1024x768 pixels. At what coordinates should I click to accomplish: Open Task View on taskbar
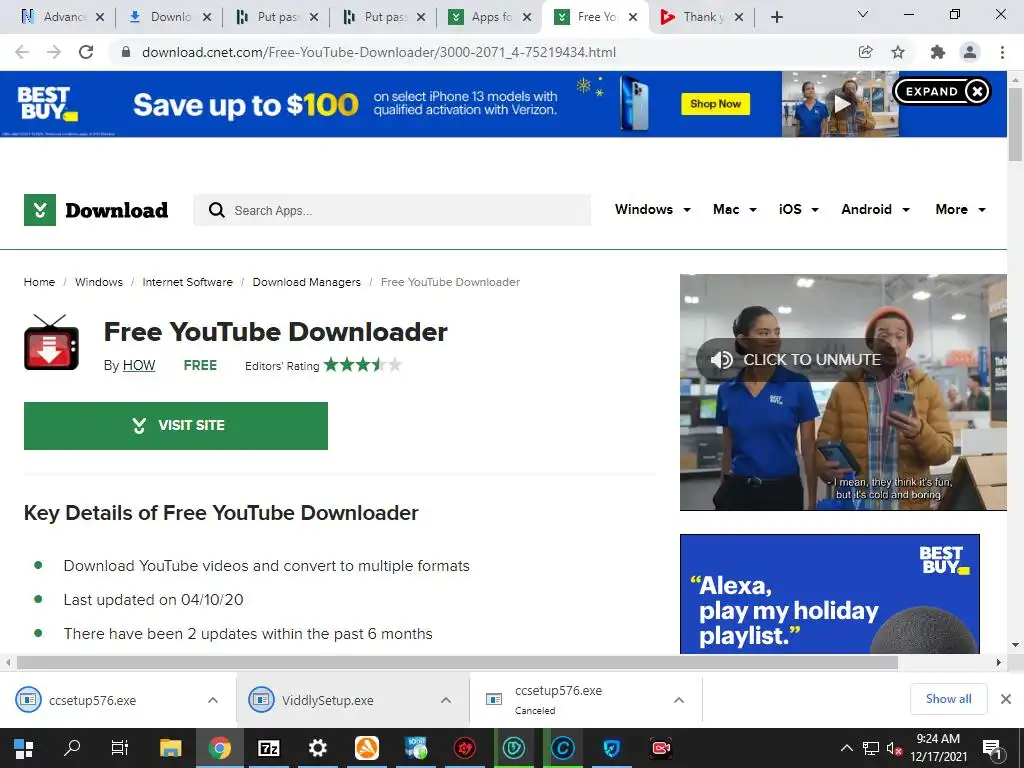click(120, 748)
